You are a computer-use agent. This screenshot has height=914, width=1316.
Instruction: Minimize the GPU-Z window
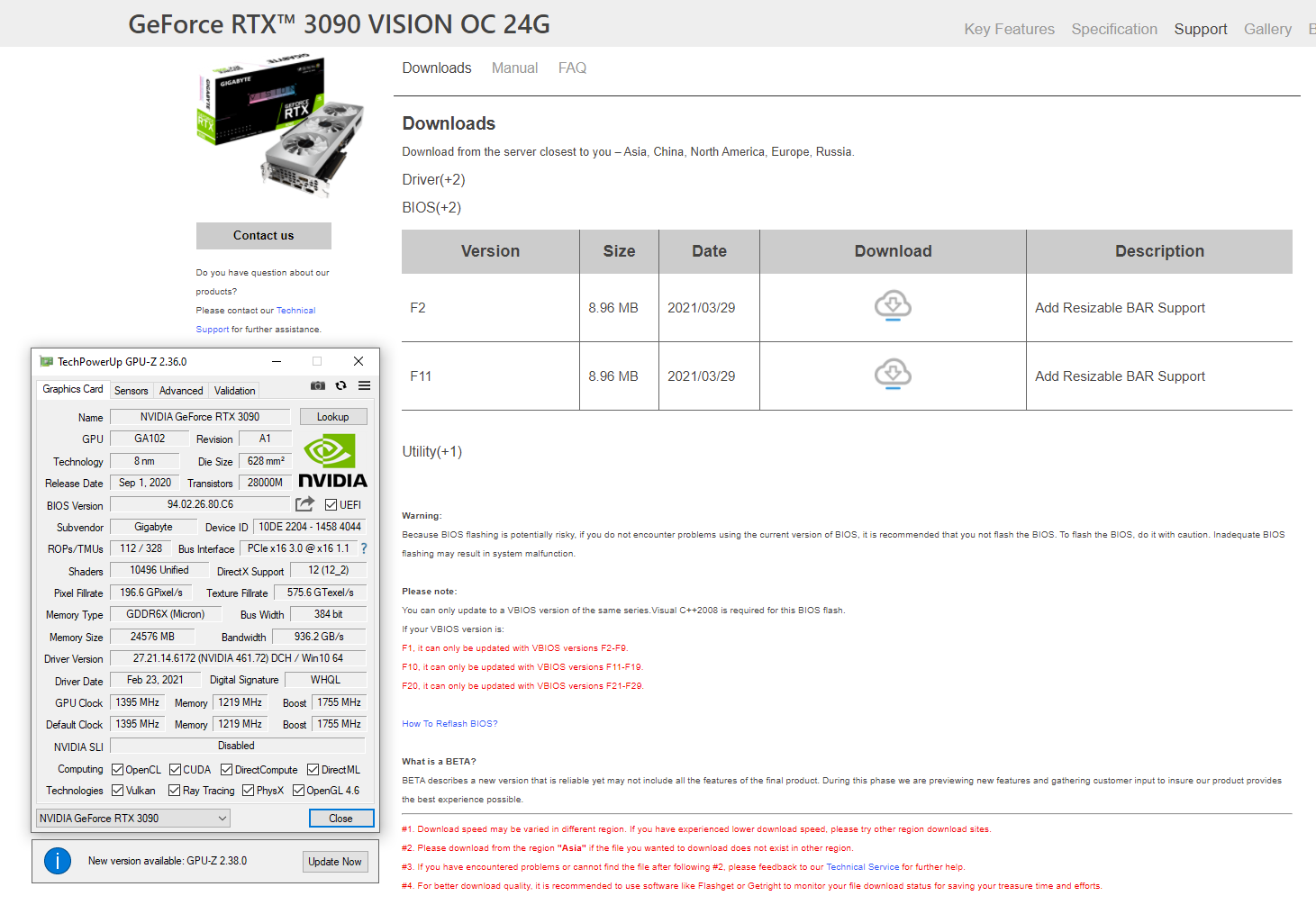[277, 361]
